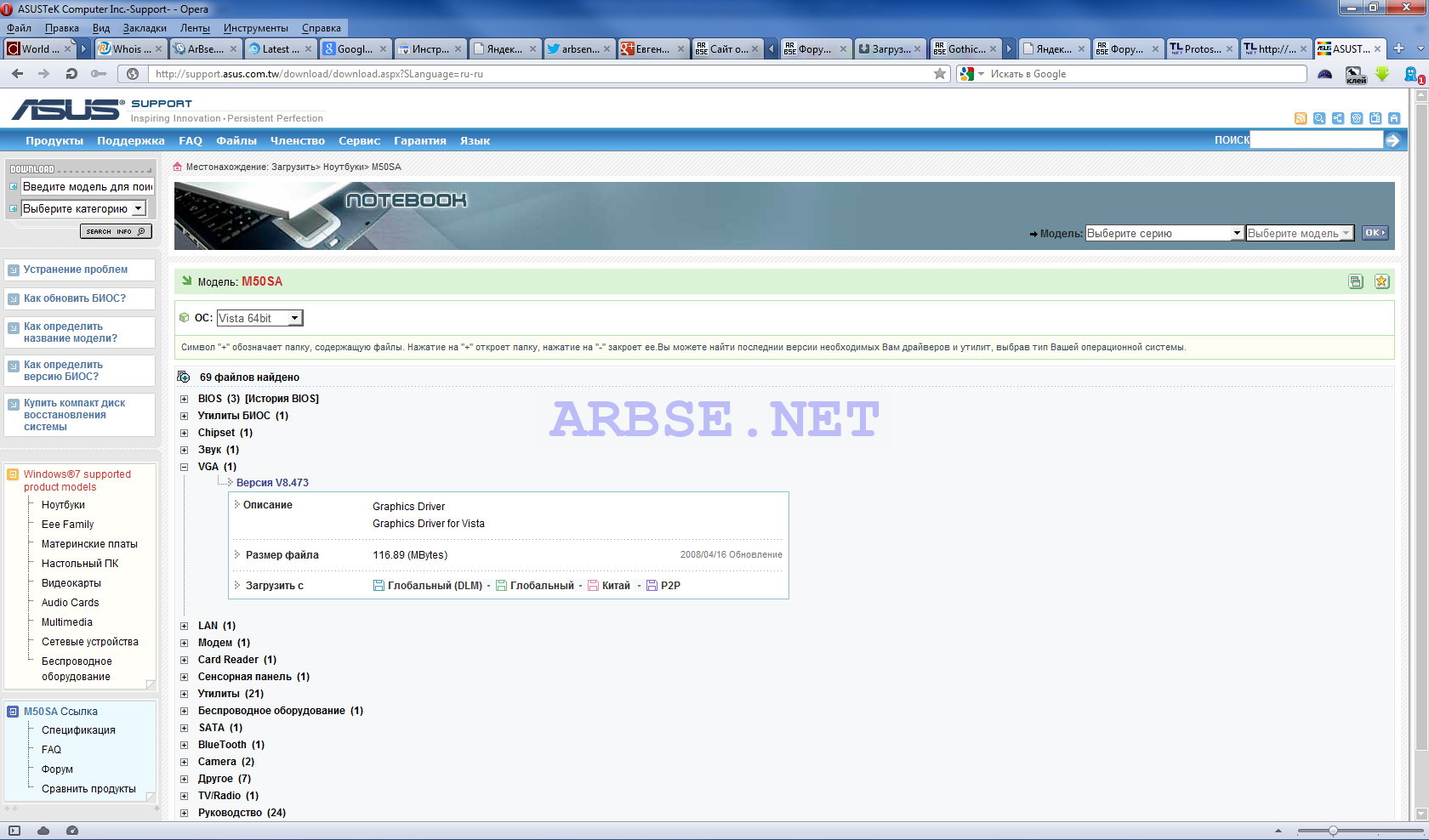Expand the LAN (1) folder
Image resolution: width=1429 pixels, height=840 pixels.
185,626
